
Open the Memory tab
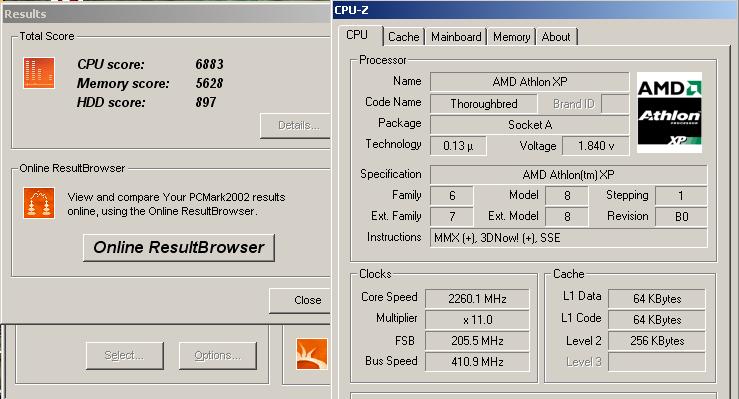coord(511,37)
